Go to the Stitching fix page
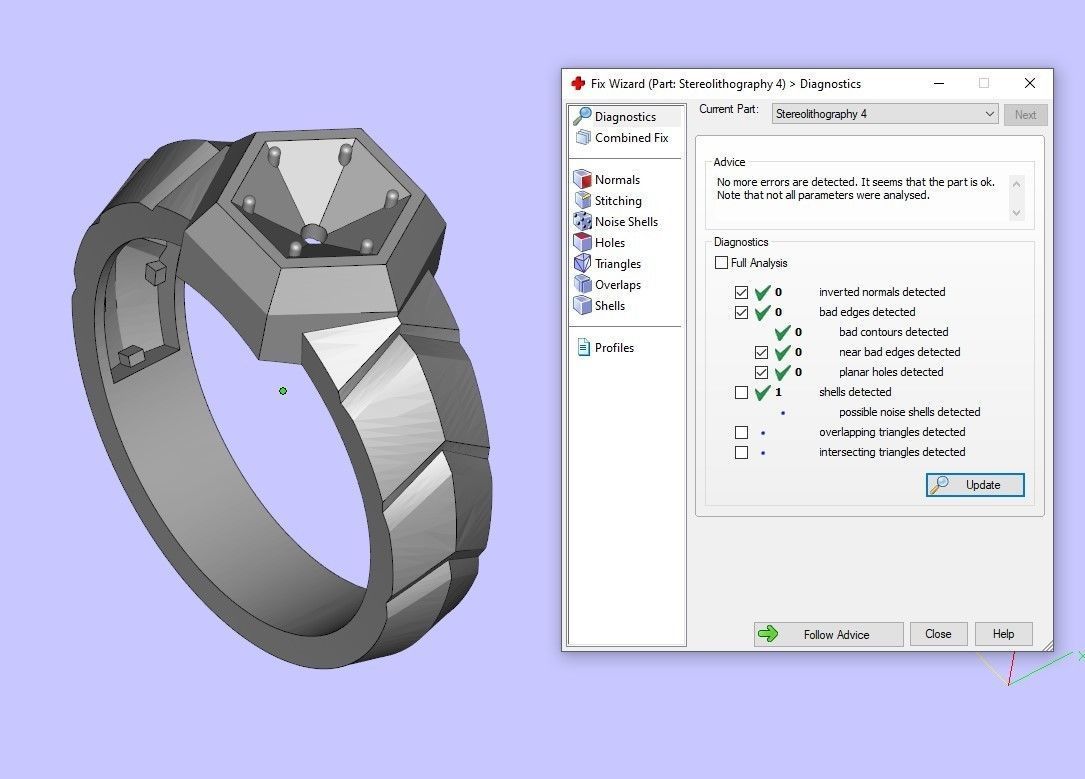This screenshot has height=779, width=1085. click(x=618, y=201)
